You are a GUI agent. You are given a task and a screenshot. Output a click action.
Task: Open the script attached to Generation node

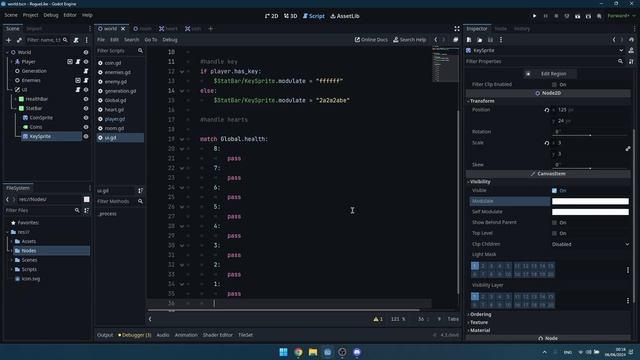[x=86, y=71]
